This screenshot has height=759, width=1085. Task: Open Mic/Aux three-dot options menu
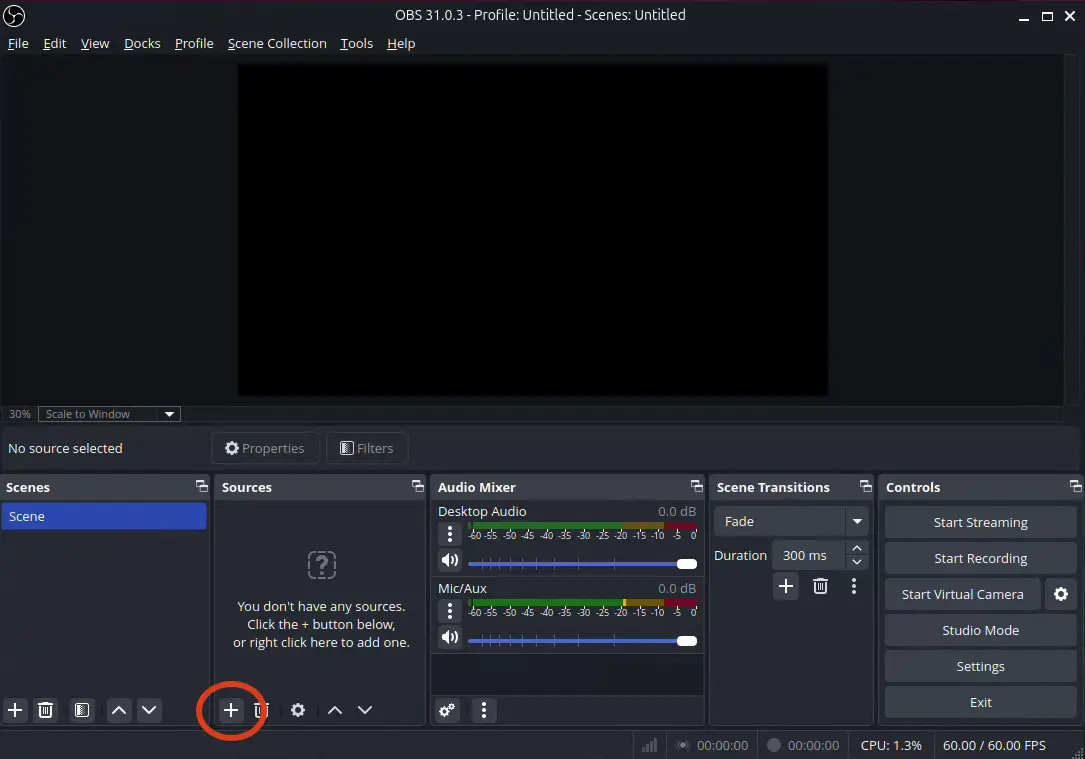pos(450,611)
